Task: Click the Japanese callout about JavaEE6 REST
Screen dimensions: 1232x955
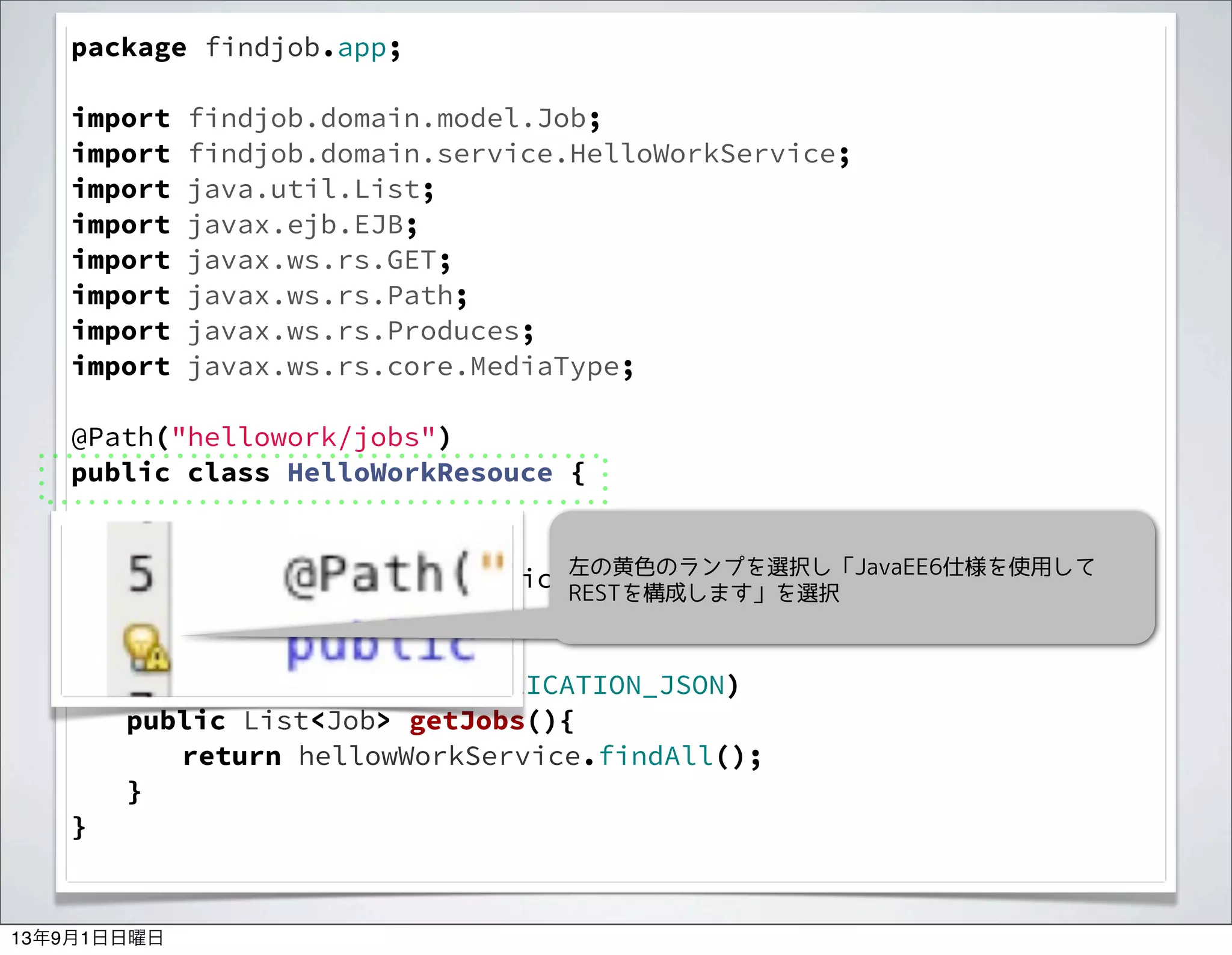Action: (x=852, y=578)
